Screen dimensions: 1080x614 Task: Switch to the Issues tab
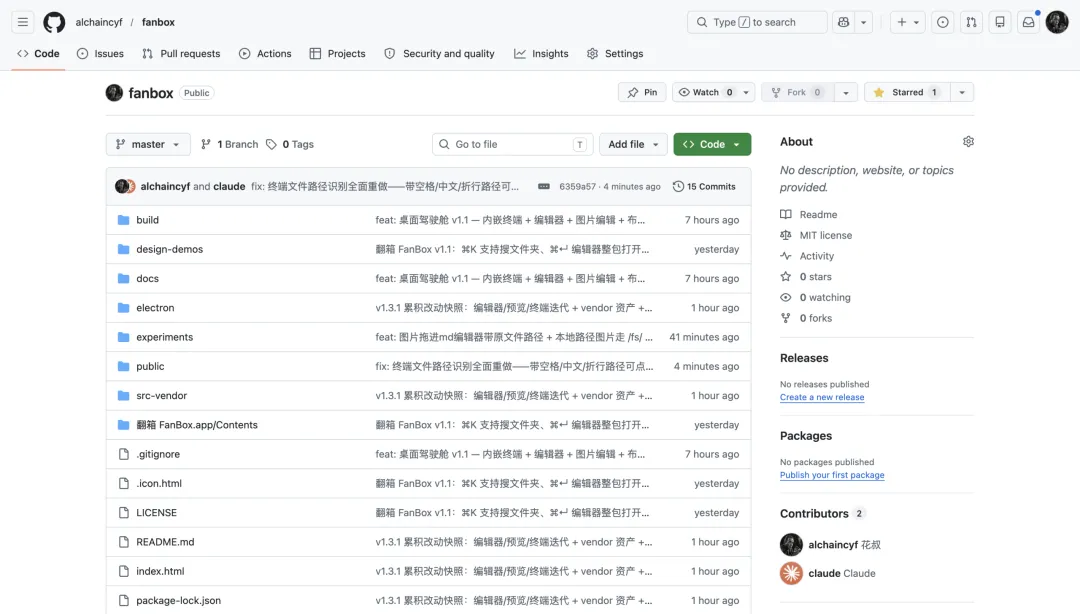click(101, 54)
